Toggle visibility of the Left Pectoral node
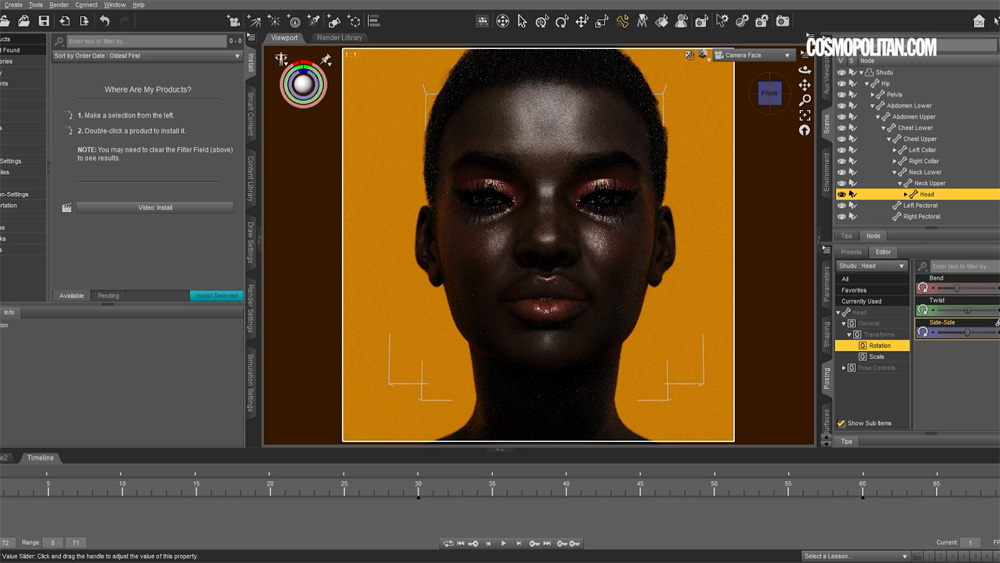The height and width of the screenshot is (563, 1000). [x=841, y=205]
